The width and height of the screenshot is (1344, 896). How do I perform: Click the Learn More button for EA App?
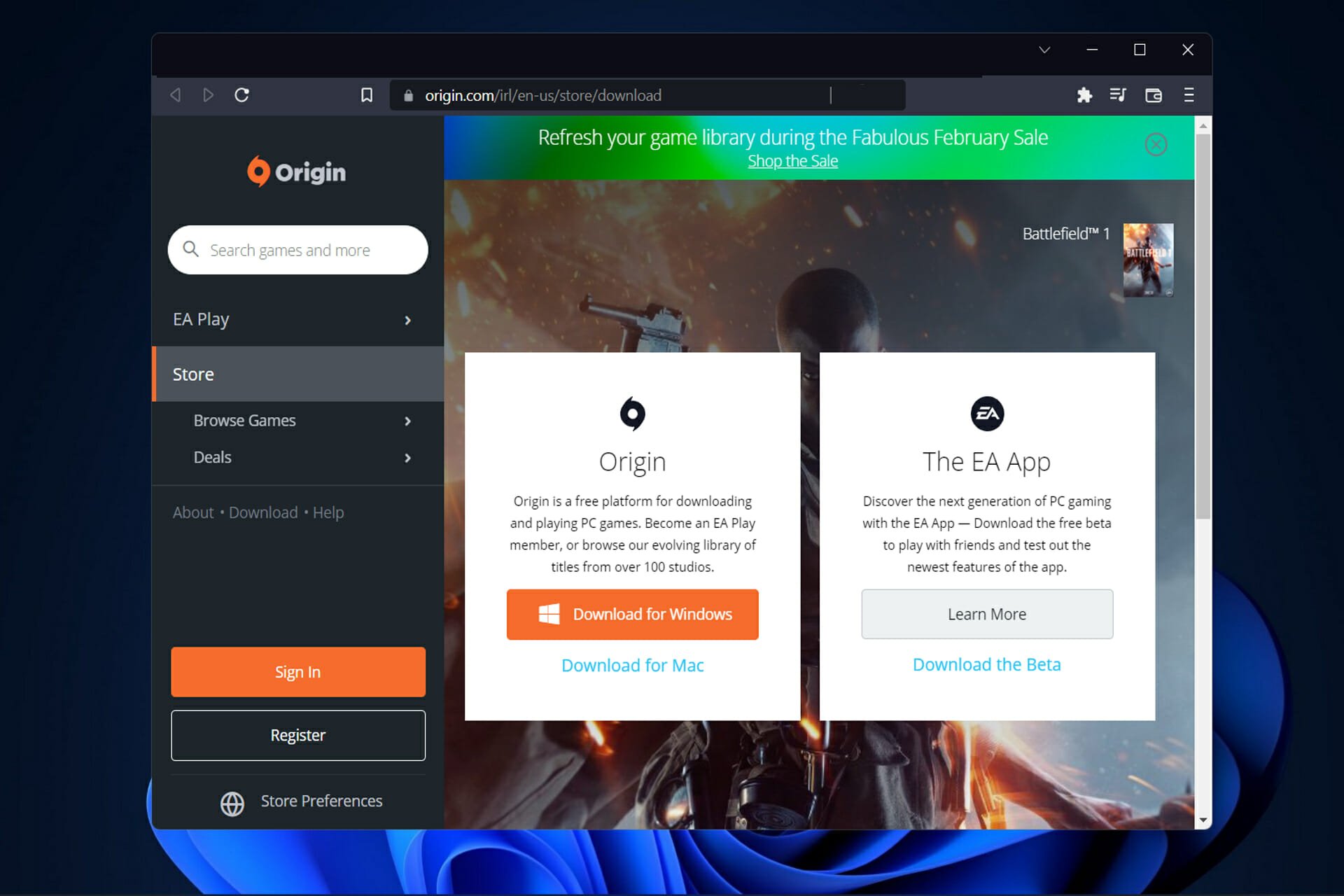pyautogui.click(x=987, y=613)
